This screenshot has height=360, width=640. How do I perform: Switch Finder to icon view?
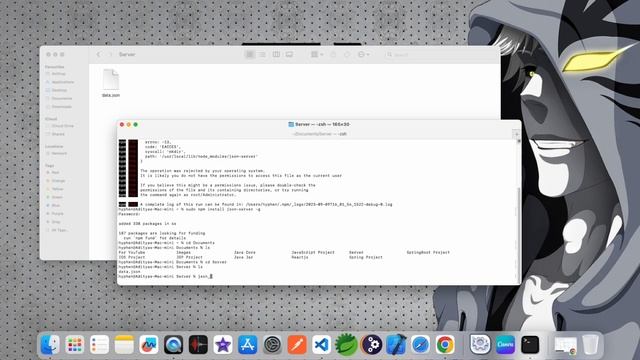point(249,54)
